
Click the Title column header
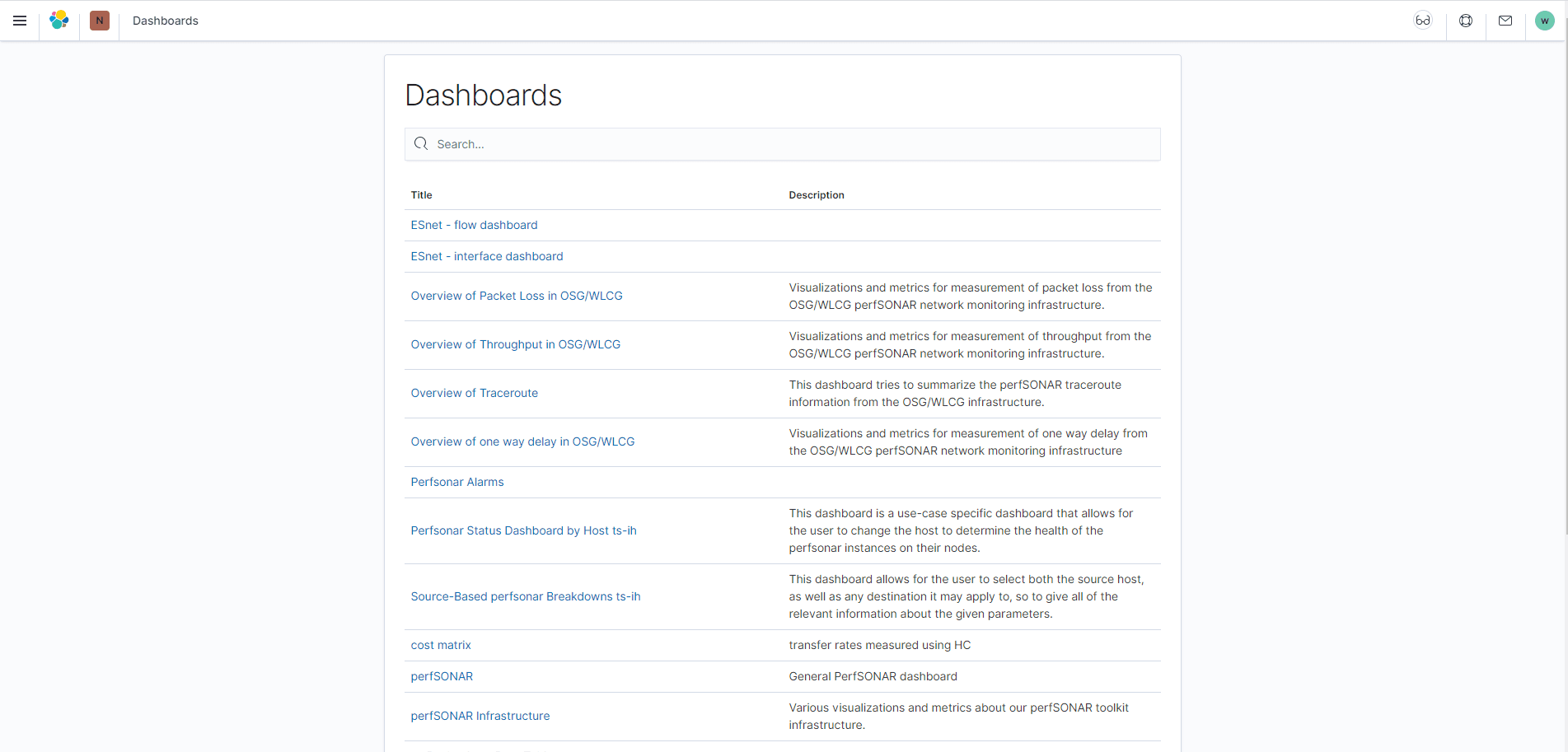(x=421, y=195)
